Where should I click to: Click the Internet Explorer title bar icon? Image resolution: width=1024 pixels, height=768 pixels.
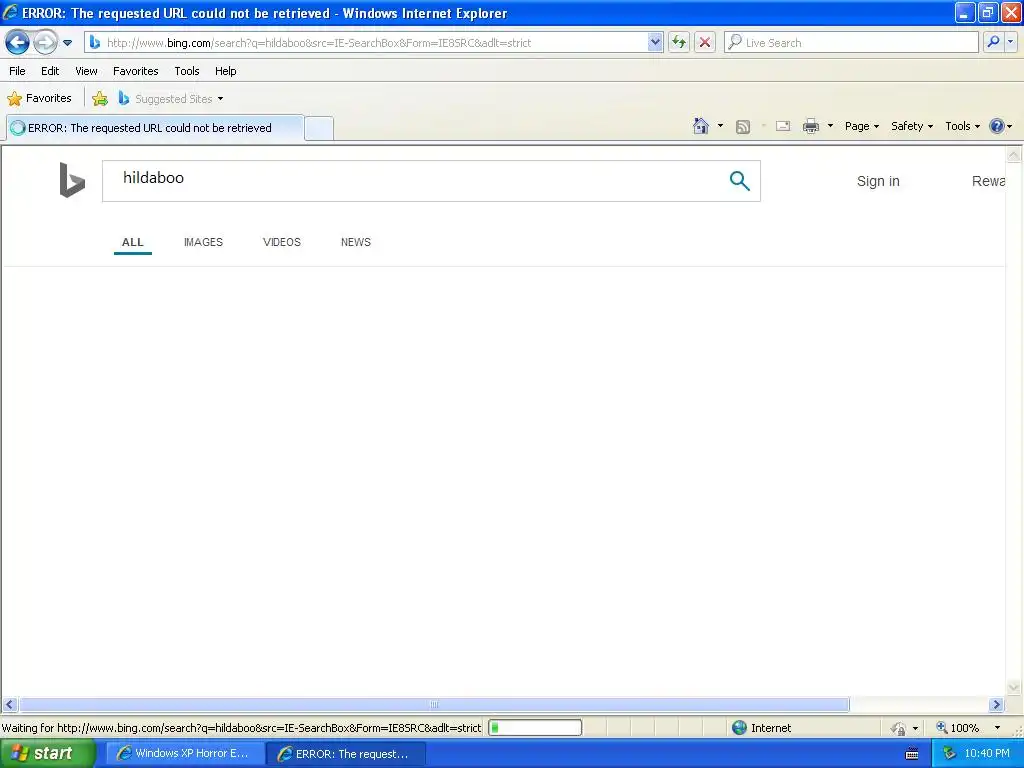pos(10,12)
